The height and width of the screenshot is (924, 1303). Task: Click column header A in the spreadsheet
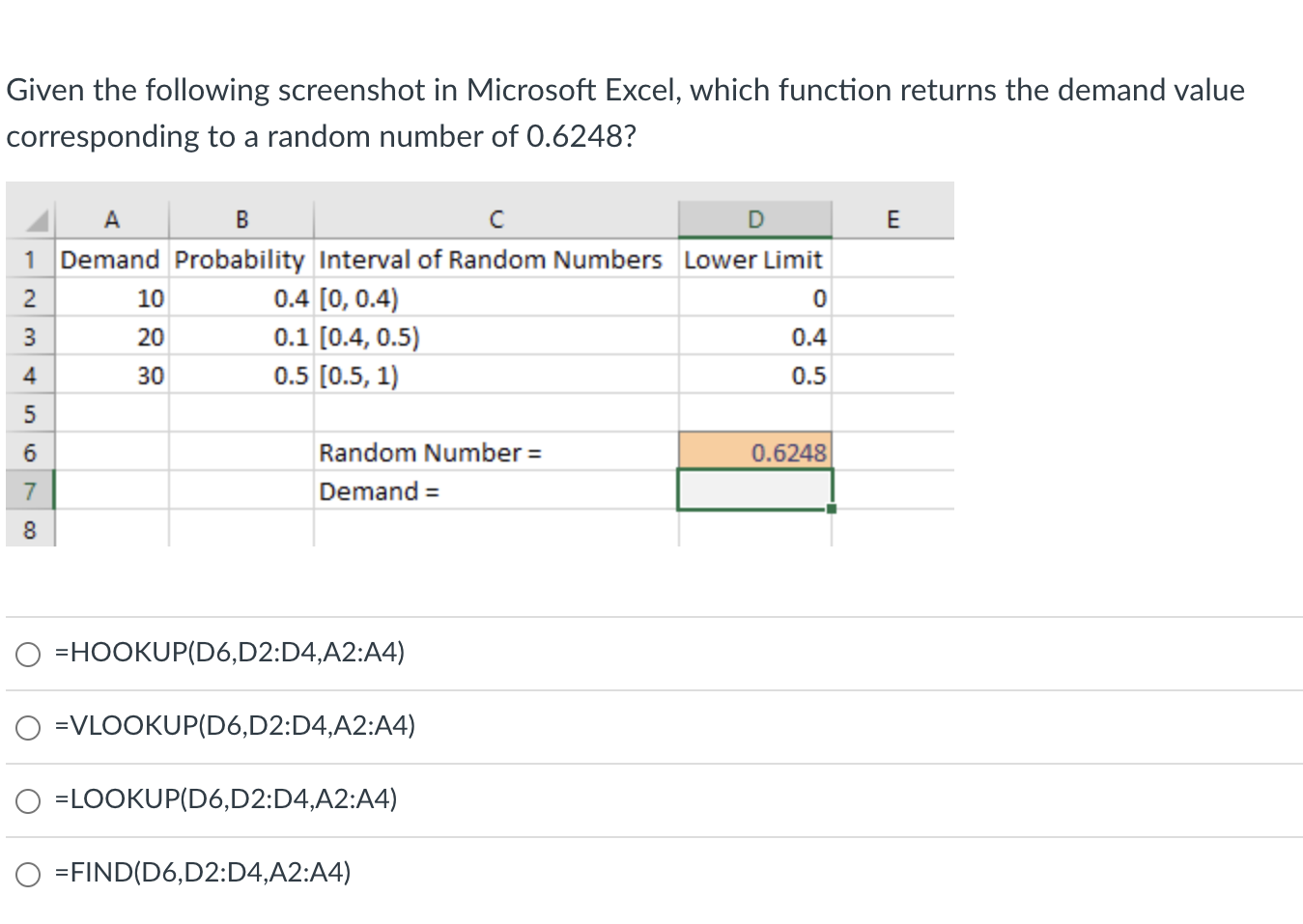pos(112,219)
